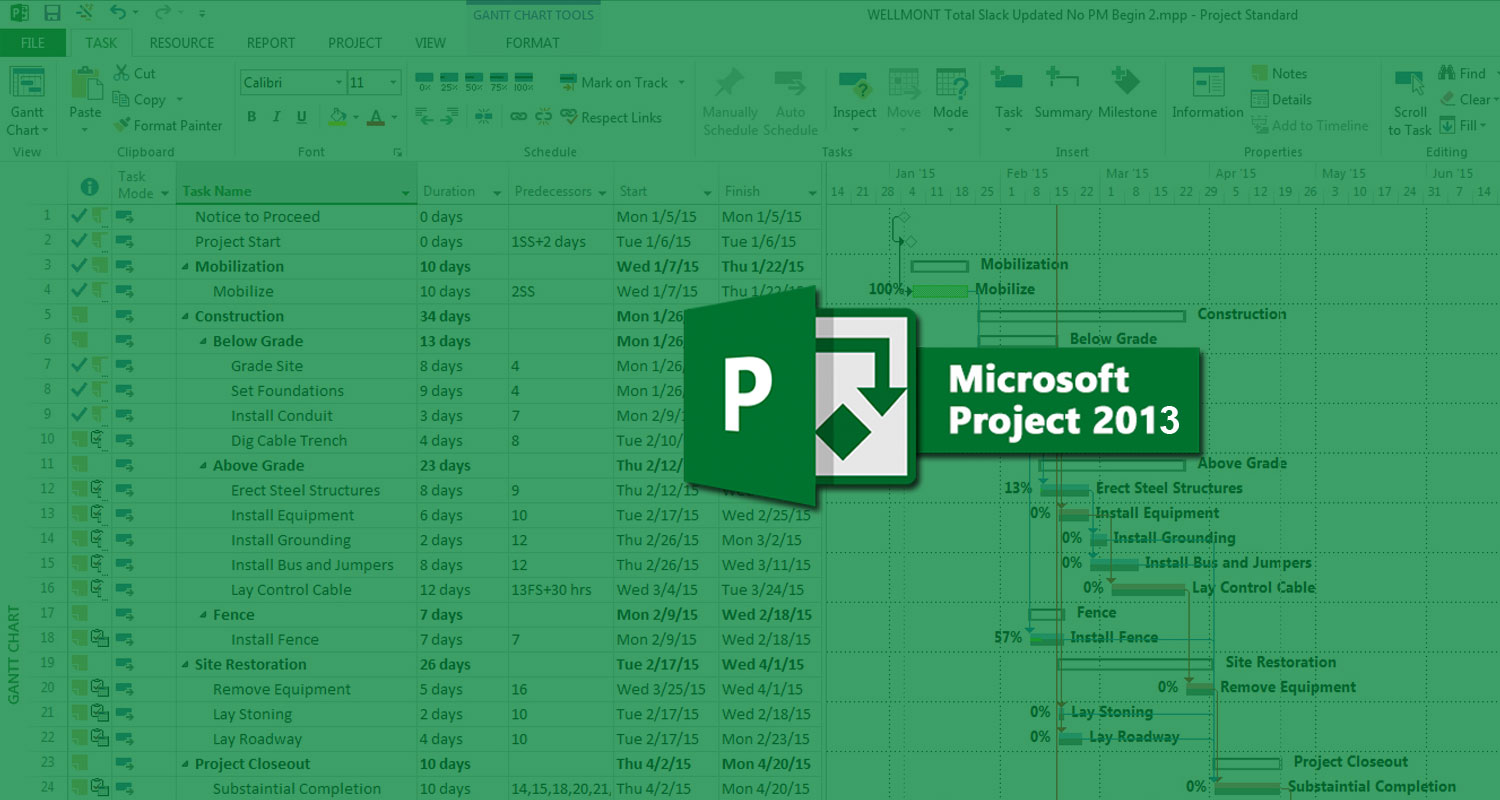Open the Calibri font name dropdown
The width and height of the screenshot is (1500, 800).
(339, 83)
